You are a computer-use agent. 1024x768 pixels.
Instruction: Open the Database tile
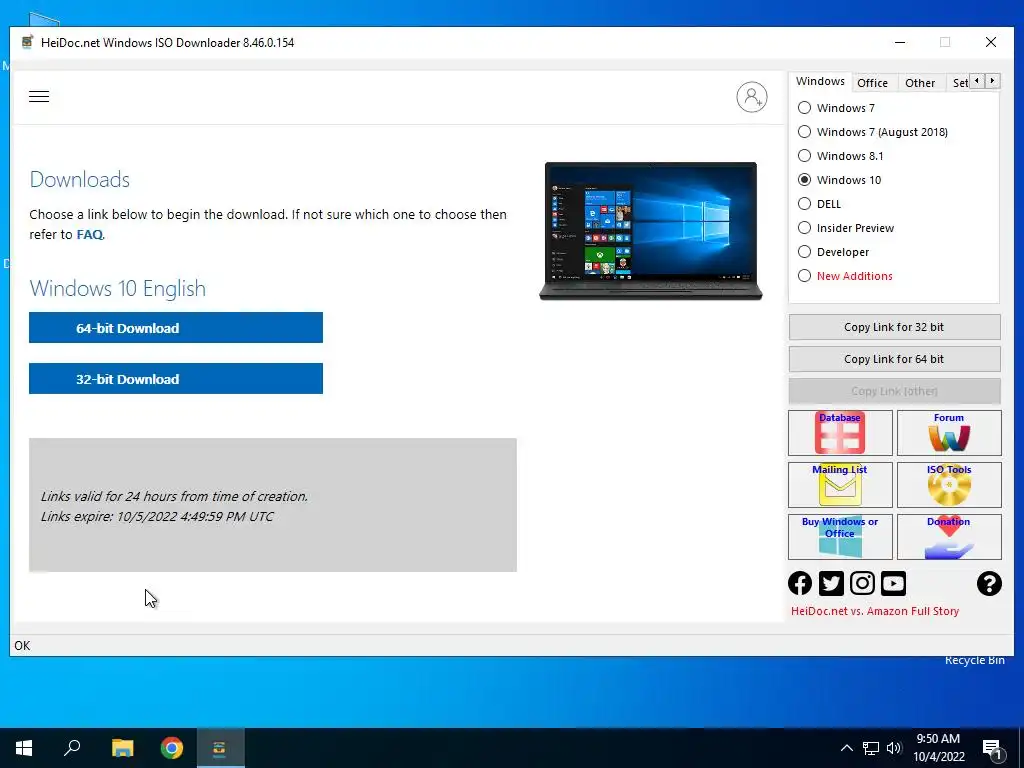tap(840, 432)
